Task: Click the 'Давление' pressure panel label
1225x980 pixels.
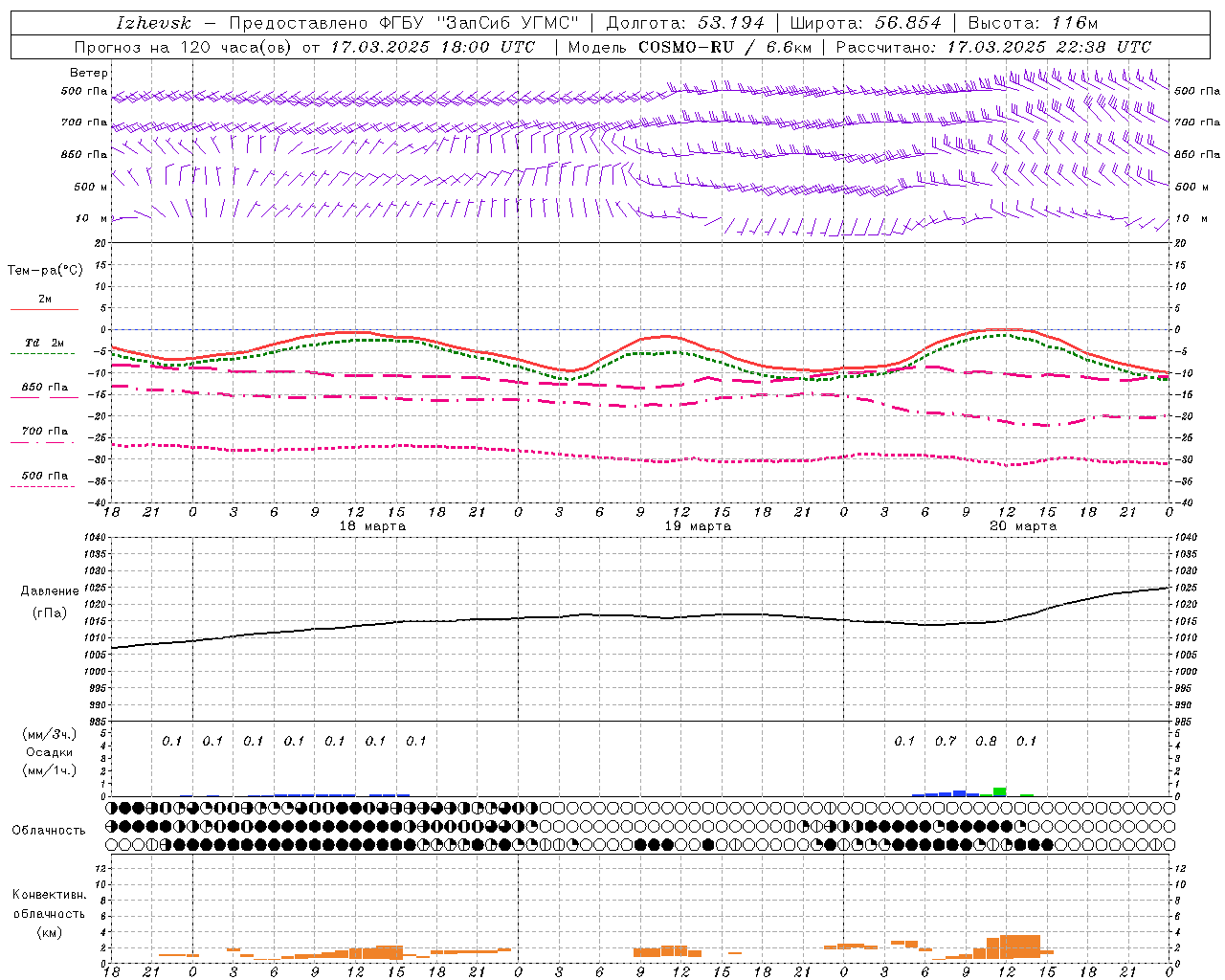Action: [x=50, y=591]
